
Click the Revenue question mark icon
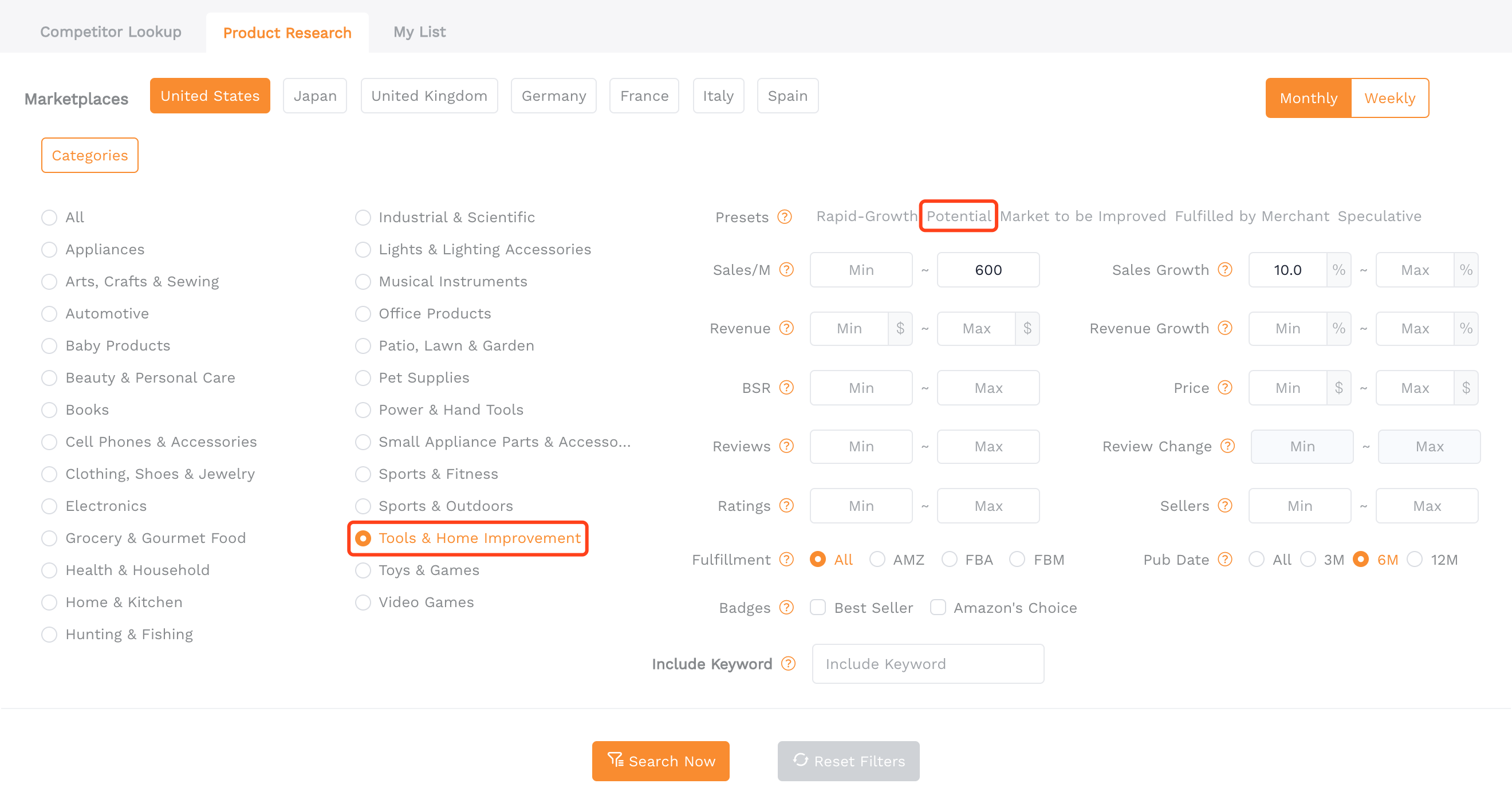(786, 328)
